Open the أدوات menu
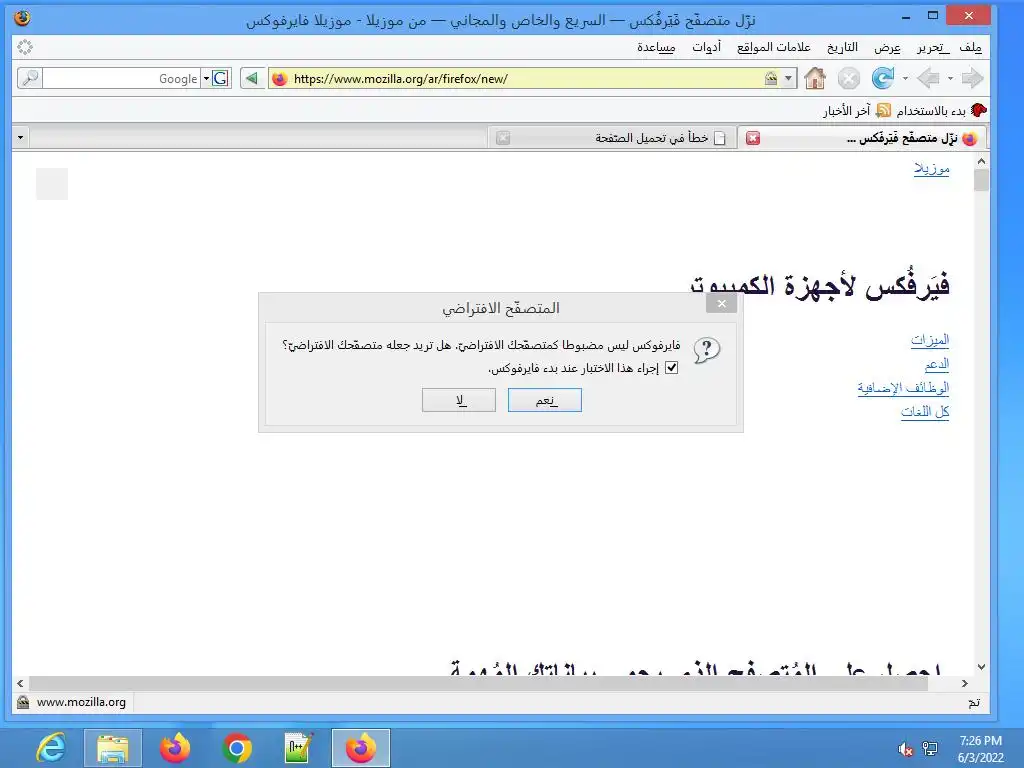Image resolution: width=1024 pixels, height=768 pixels. (x=707, y=47)
